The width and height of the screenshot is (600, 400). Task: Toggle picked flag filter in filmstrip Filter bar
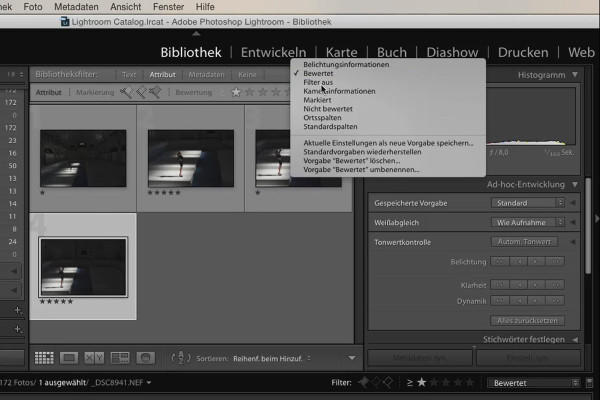pos(363,382)
